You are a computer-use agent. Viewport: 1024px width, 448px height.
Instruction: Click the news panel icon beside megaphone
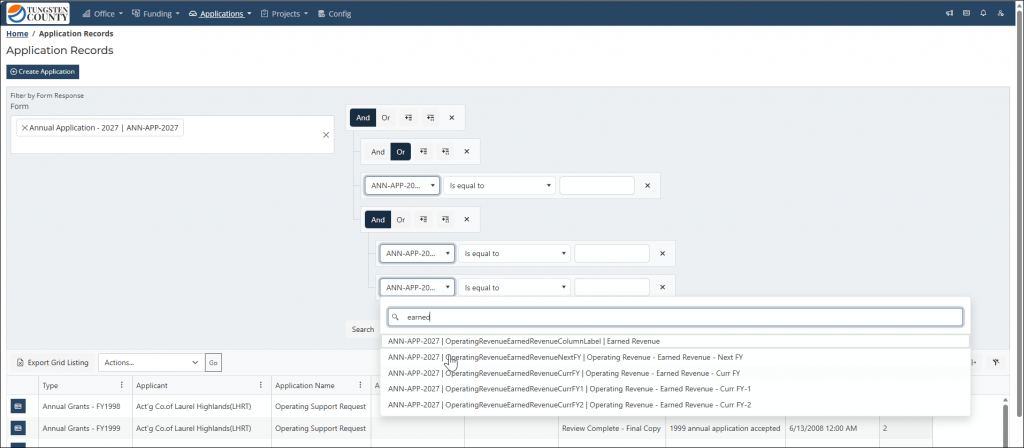pyautogui.click(x=967, y=14)
